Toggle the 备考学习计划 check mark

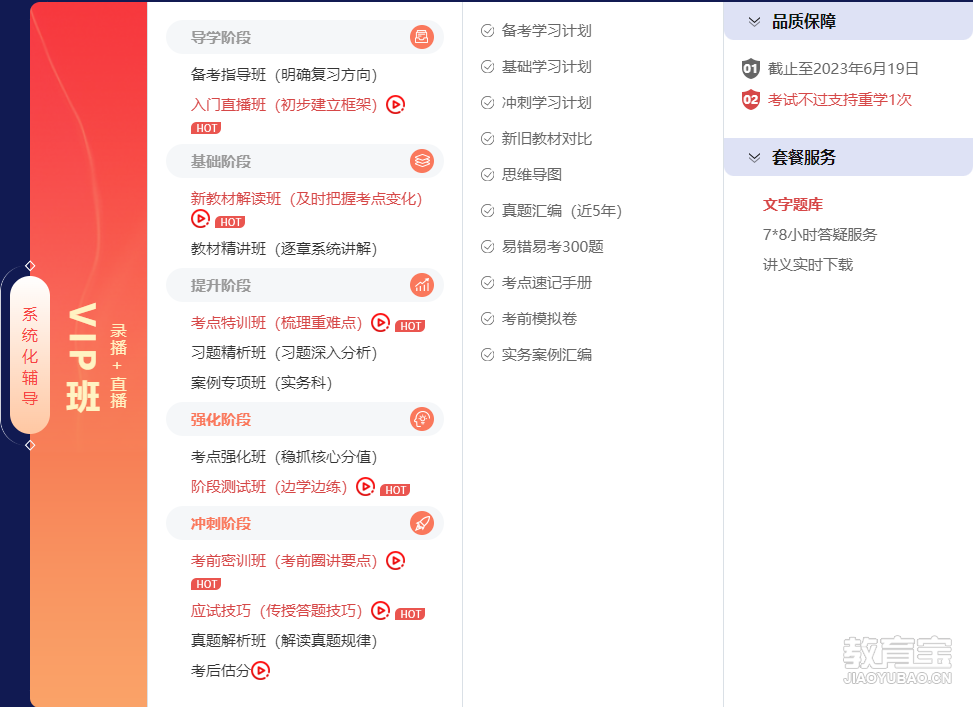click(x=488, y=31)
